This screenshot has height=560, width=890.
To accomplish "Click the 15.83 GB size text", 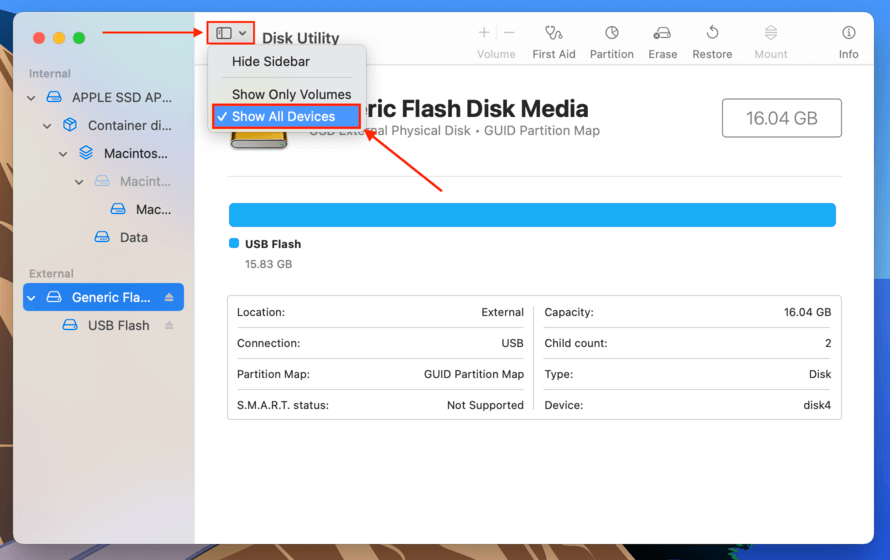I will (268, 264).
